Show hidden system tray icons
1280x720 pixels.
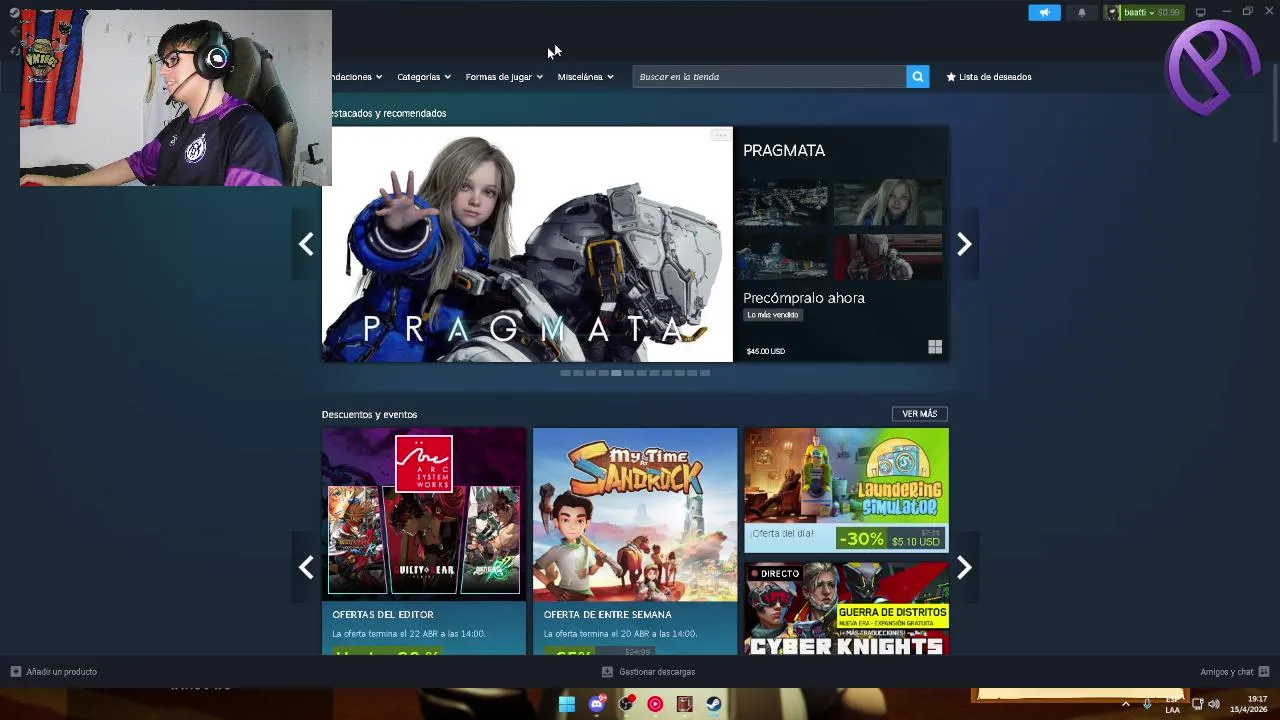1125,704
